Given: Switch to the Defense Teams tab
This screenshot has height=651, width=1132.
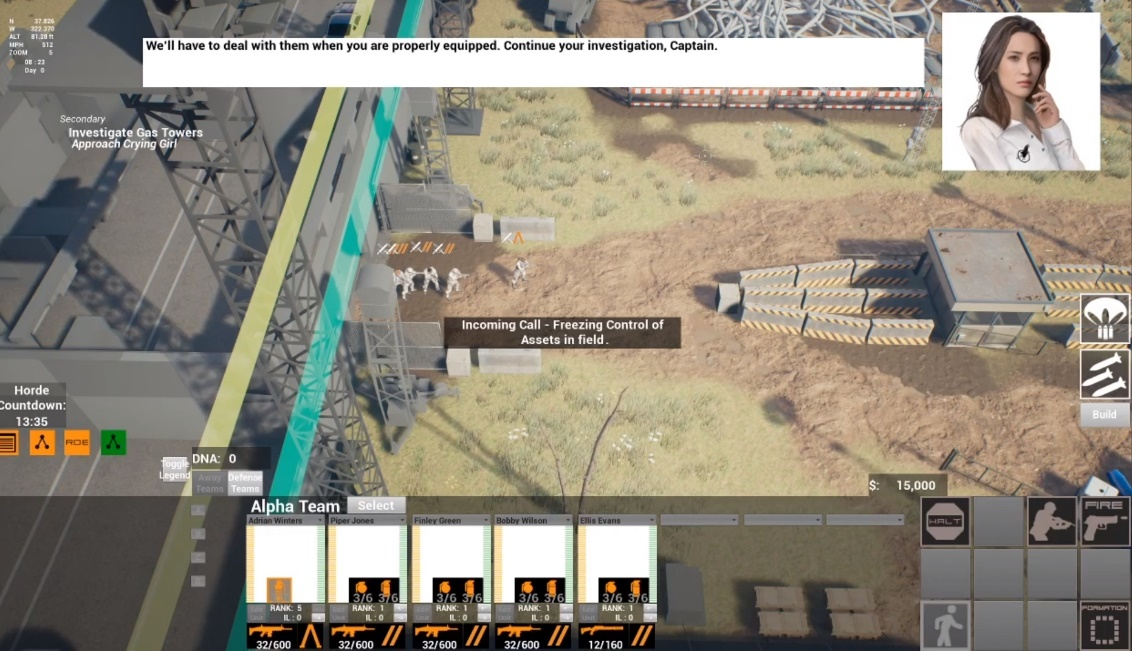Looking at the screenshot, I should (245, 483).
